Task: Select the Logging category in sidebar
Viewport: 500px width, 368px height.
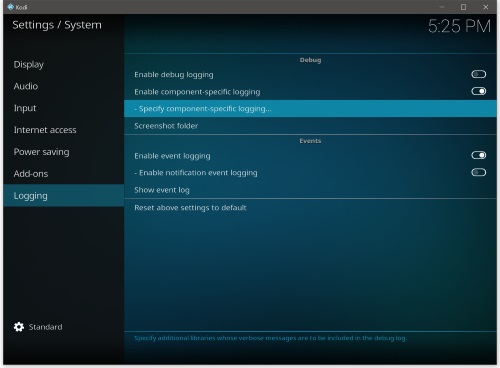Action: (x=64, y=196)
